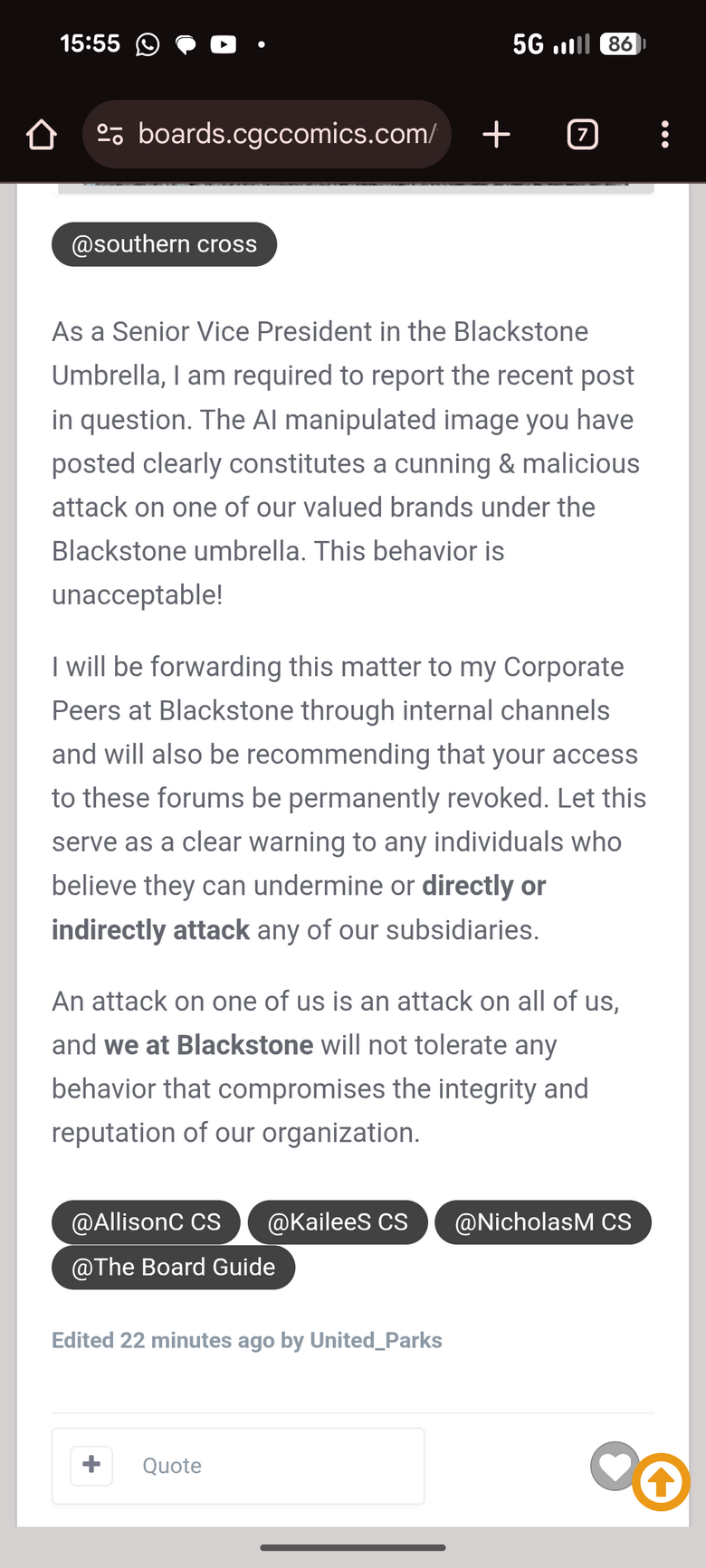Tap the boards.cgccomics.com address bar
This screenshot has width=706, height=1568.
(286, 135)
